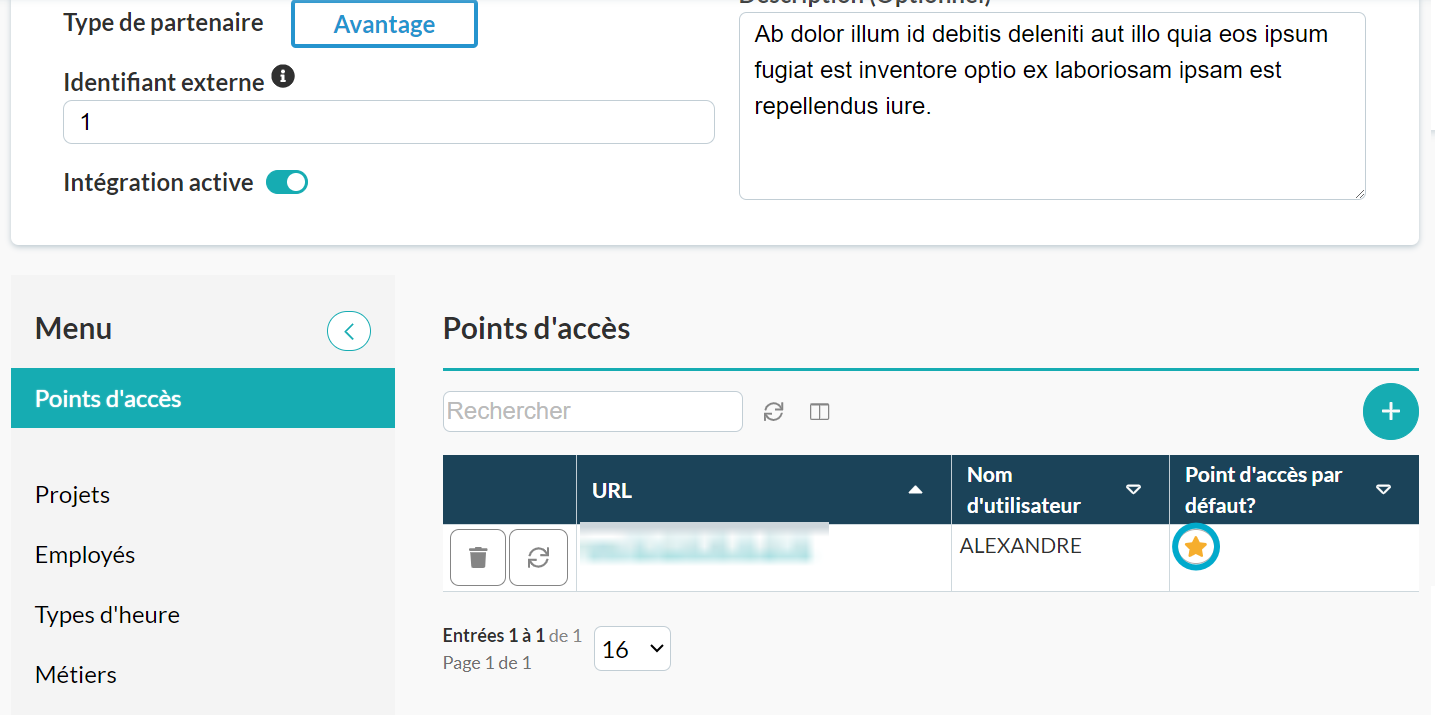Click the default access point star
Viewport: 1435px width, 715px height.
pos(1195,547)
